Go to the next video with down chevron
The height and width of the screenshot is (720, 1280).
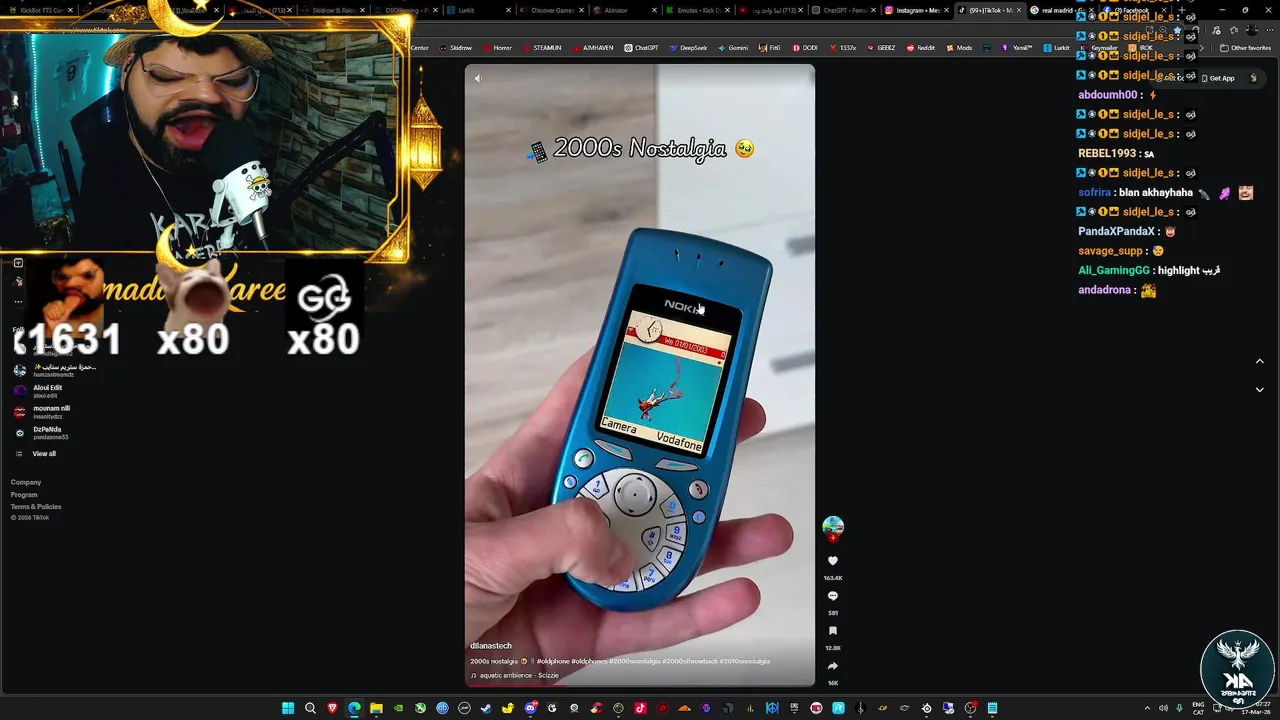pyautogui.click(x=1259, y=390)
